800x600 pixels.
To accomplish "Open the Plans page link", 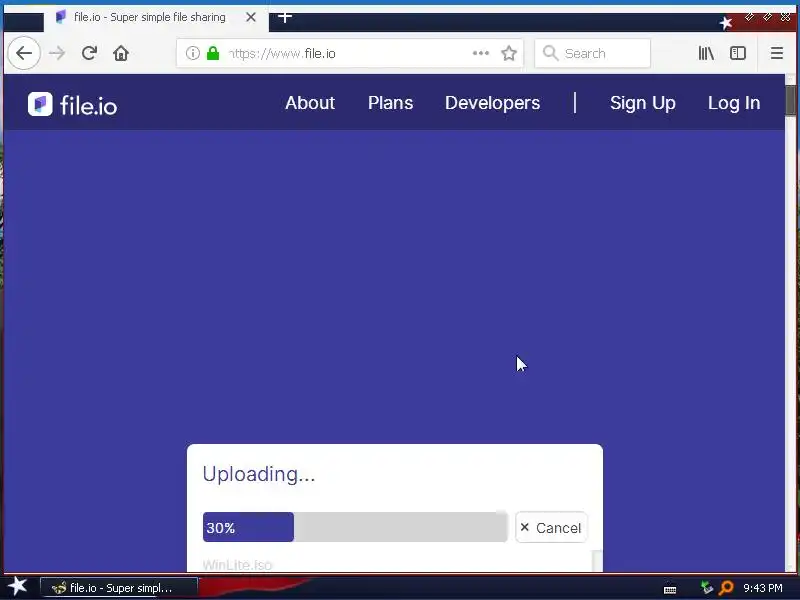I will (x=390, y=103).
